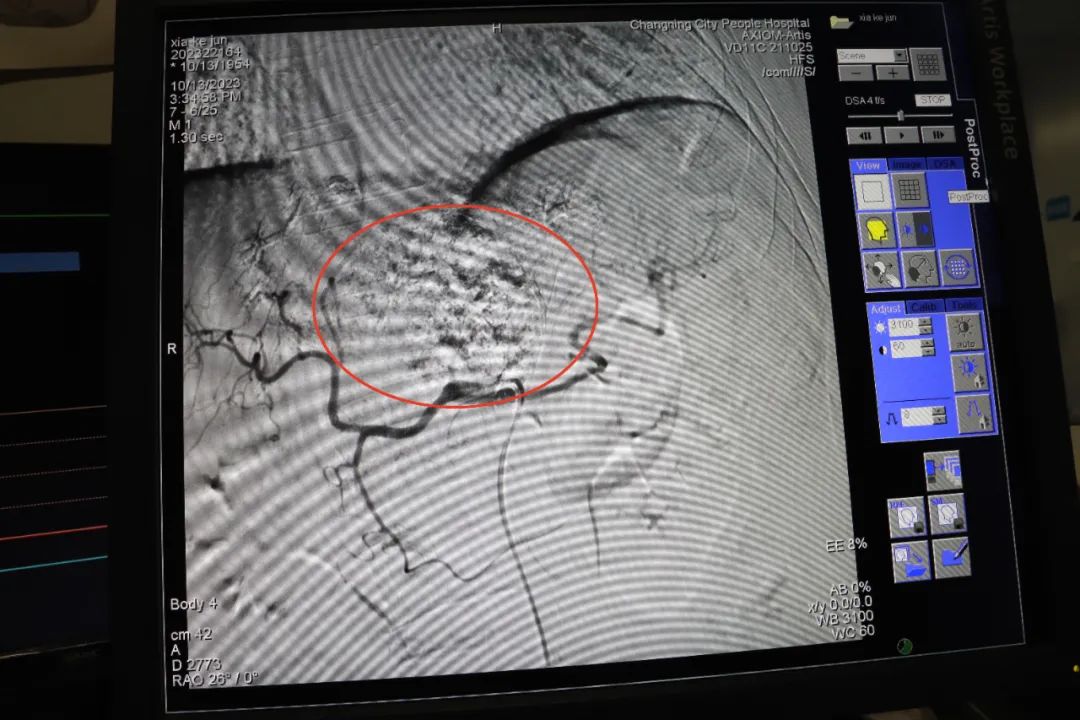
Task: Decrease the contrast value stepper
Action: (928, 353)
